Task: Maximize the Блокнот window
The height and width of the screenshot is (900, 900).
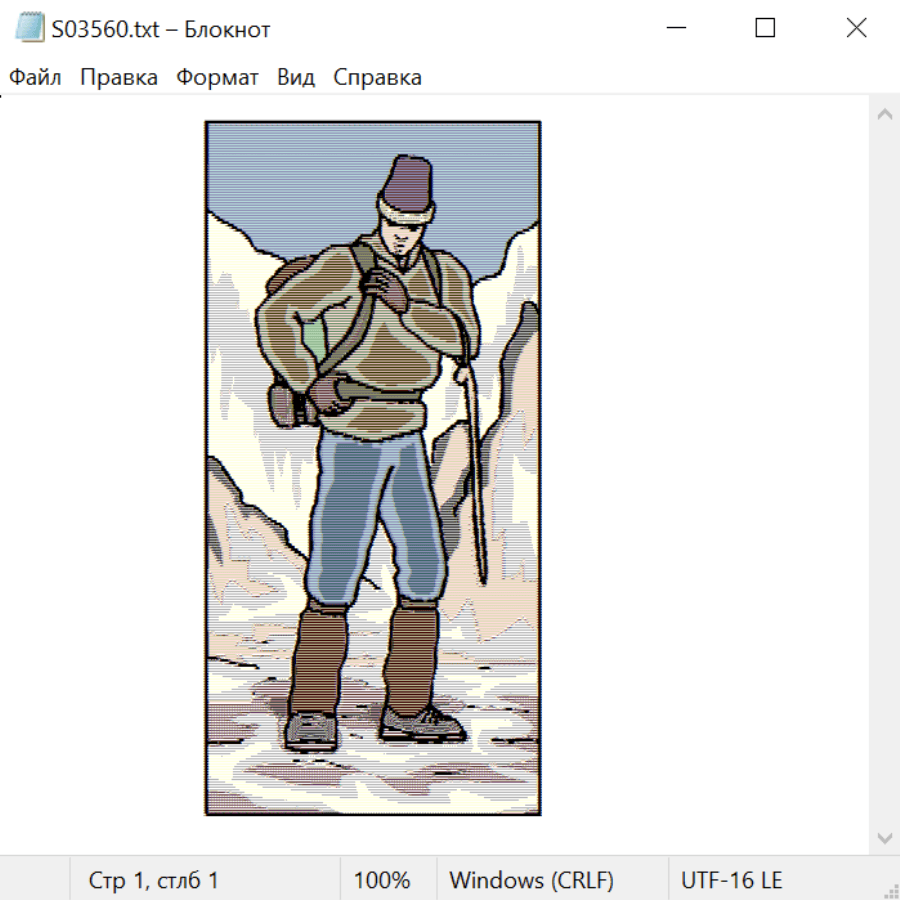Action: pyautogui.click(x=765, y=29)
